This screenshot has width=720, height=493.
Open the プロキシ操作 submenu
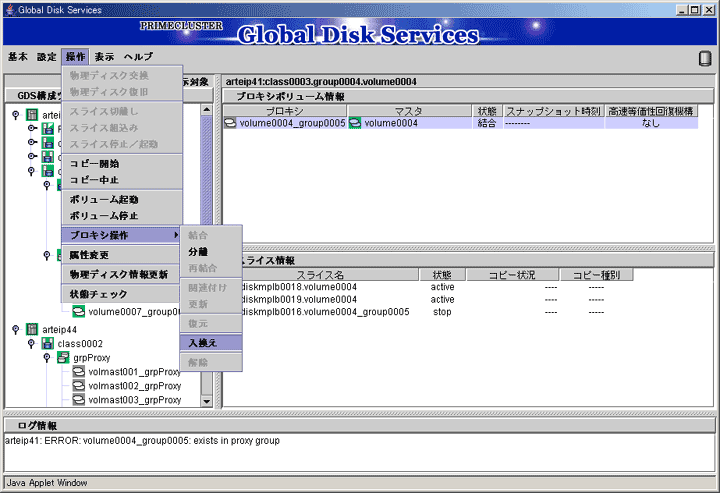point(121,235)
